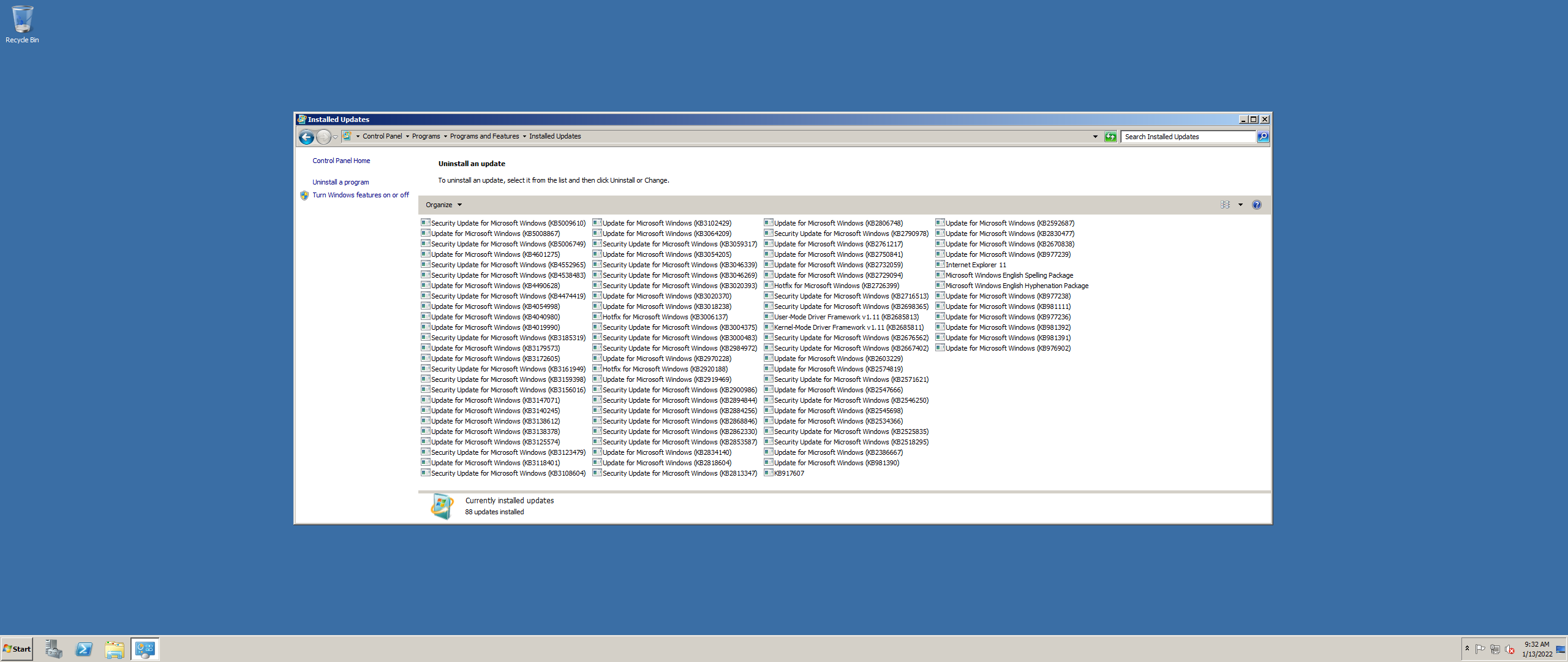This screenshot has width=1568, height=662.
Task: Open the Organize menu
Action: 443,205
